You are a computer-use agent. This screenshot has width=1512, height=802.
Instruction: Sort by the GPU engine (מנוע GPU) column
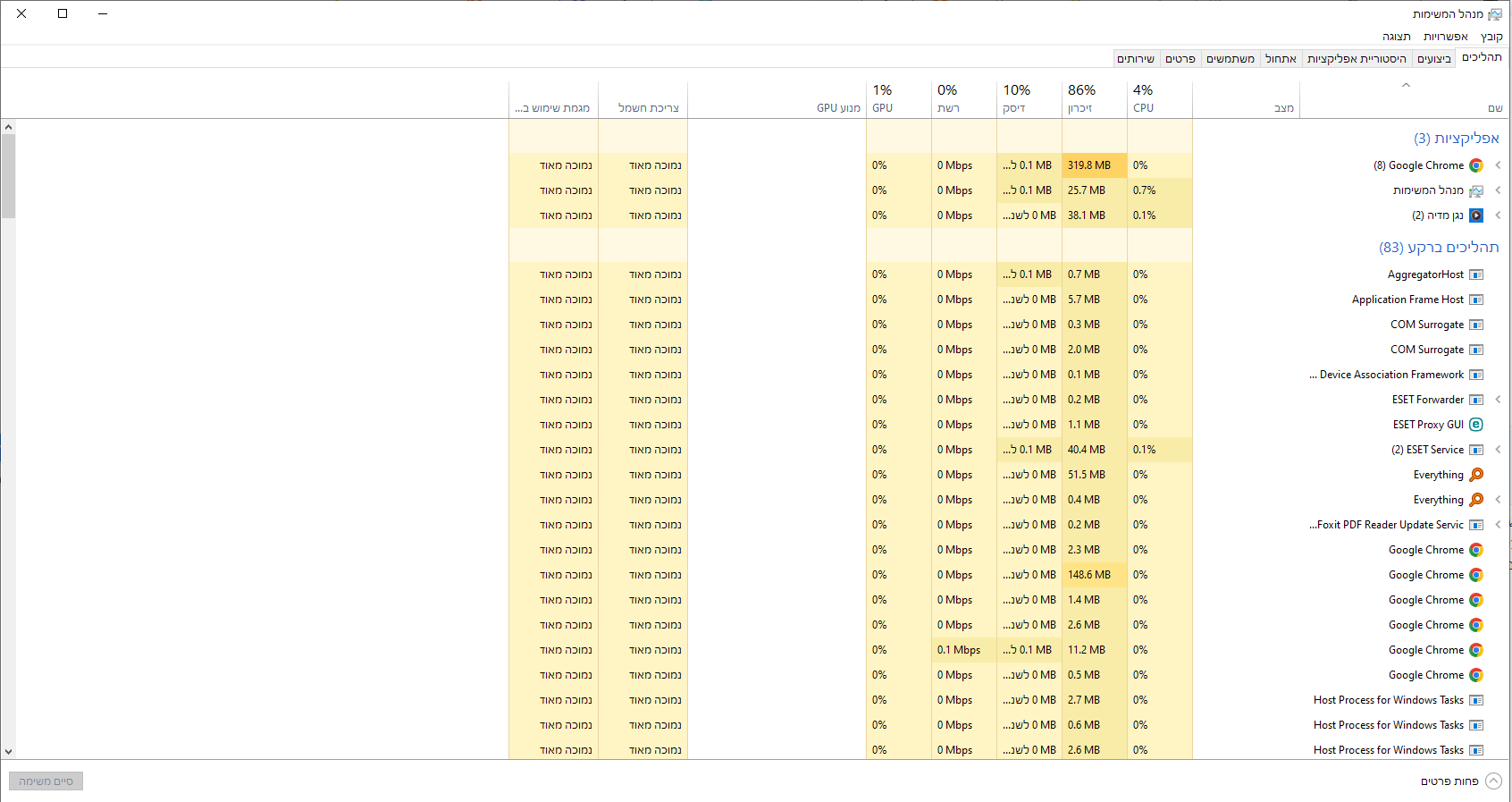click(x=777, y=99)
